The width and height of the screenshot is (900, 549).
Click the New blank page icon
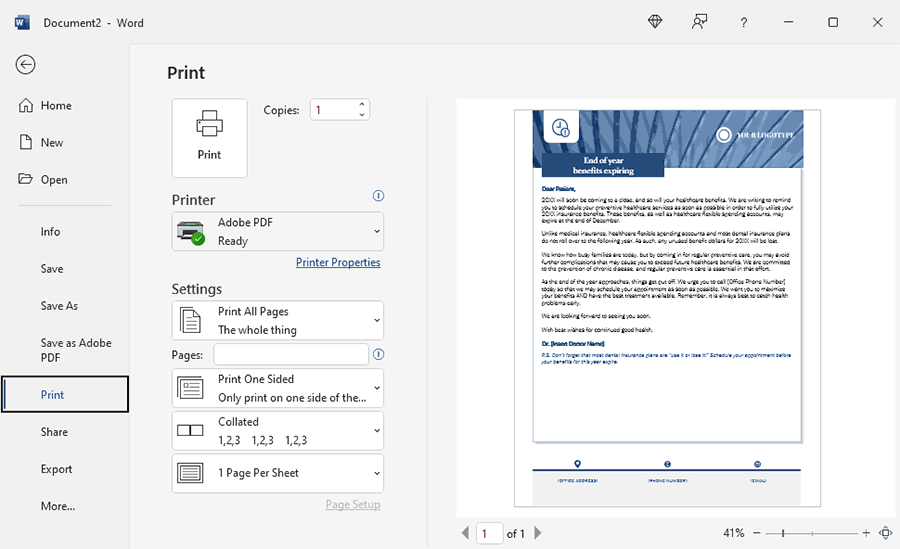point(26,142)
